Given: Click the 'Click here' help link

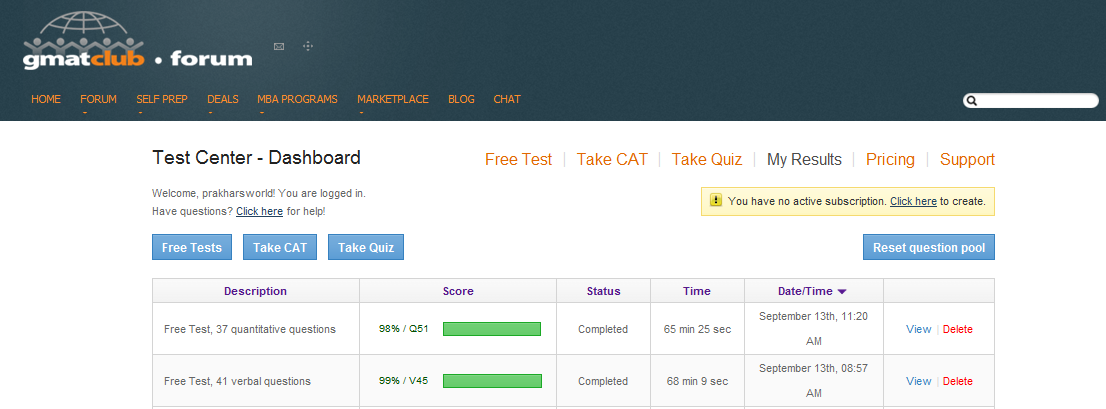Looking at the screenshot, I should pyautogui.click(x=260, y=211).
